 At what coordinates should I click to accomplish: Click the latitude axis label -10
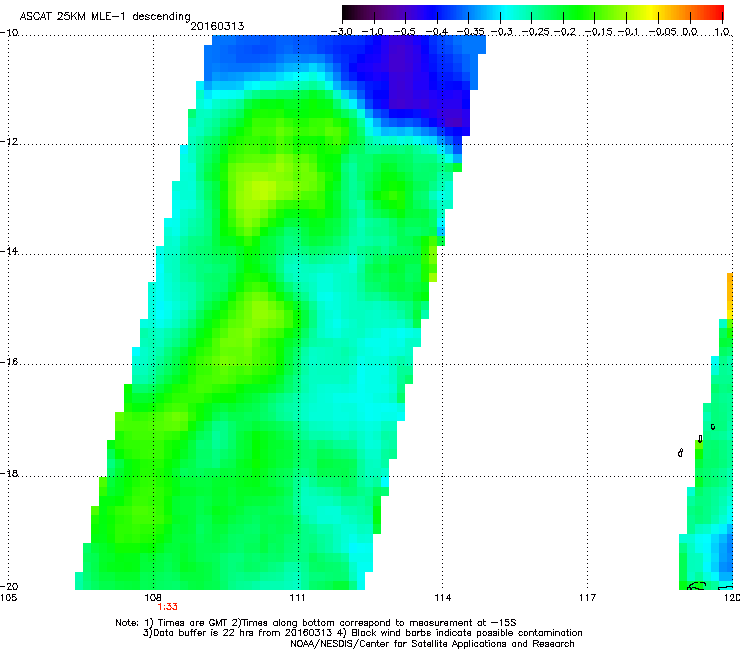[9, 32]
